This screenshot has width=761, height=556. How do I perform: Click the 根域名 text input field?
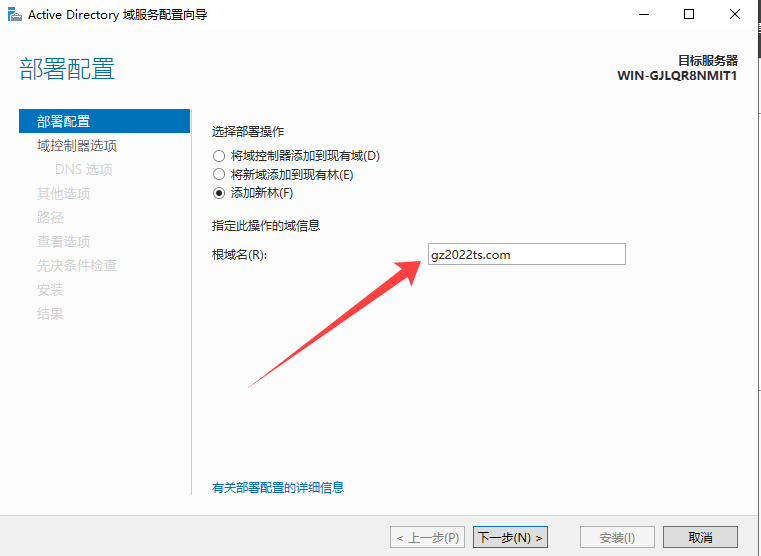[526, 255]
